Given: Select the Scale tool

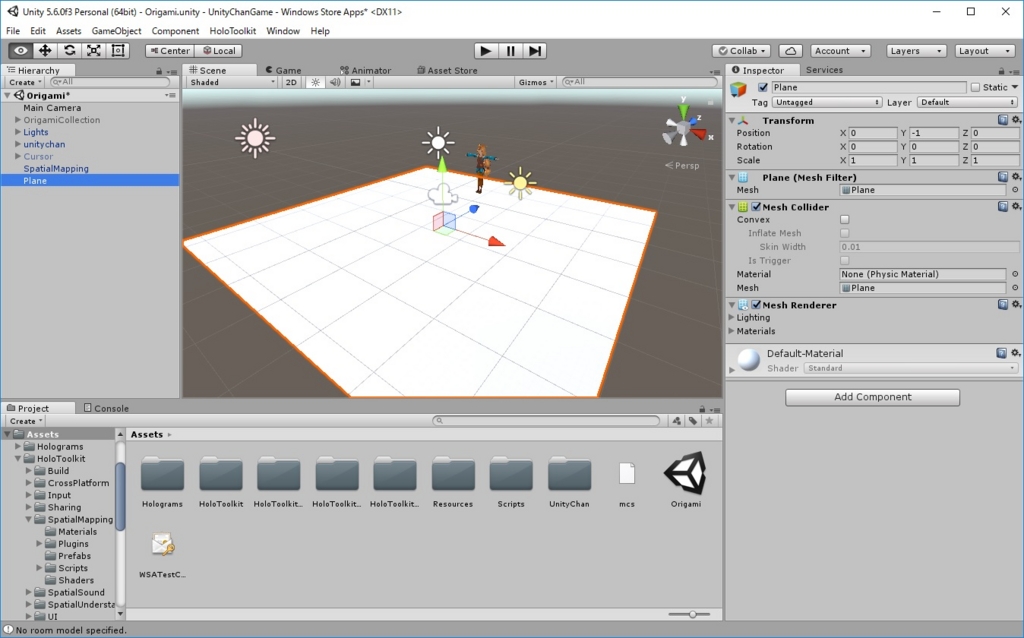Looking at the screenshot, I should (x=93, y=50).
